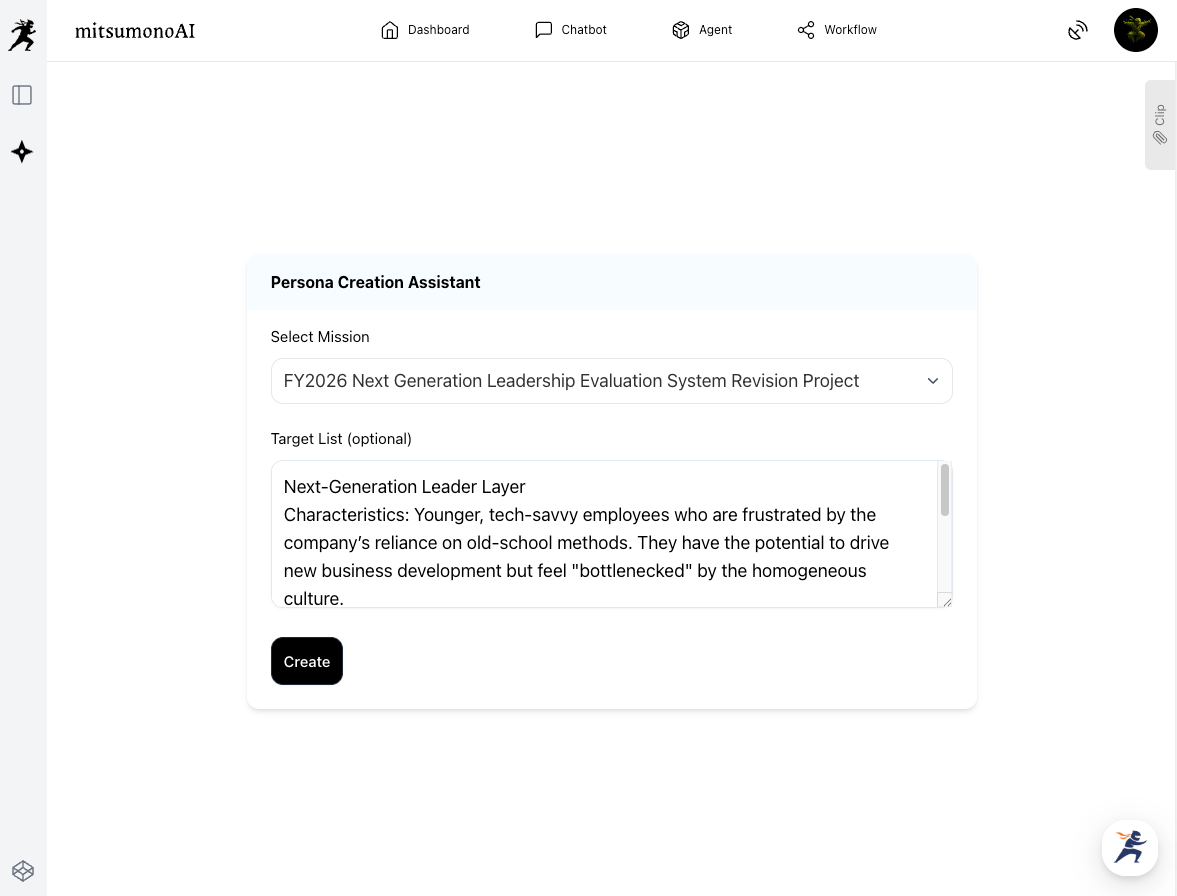The height and width of the screenshot is (896, 1177).
Task: Click the Persona Creation Assistant header
Action: tap(376, 282)
